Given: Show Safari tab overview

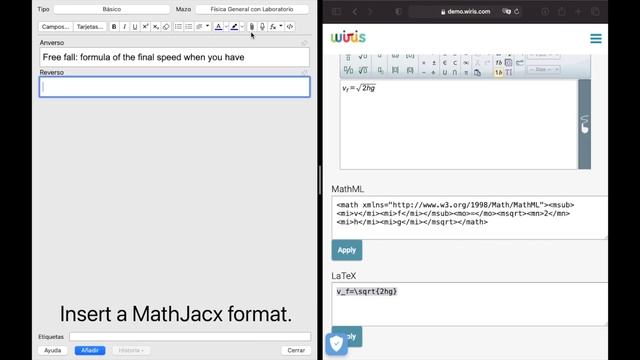Looking at the screenshot, I should coord(595,11).
